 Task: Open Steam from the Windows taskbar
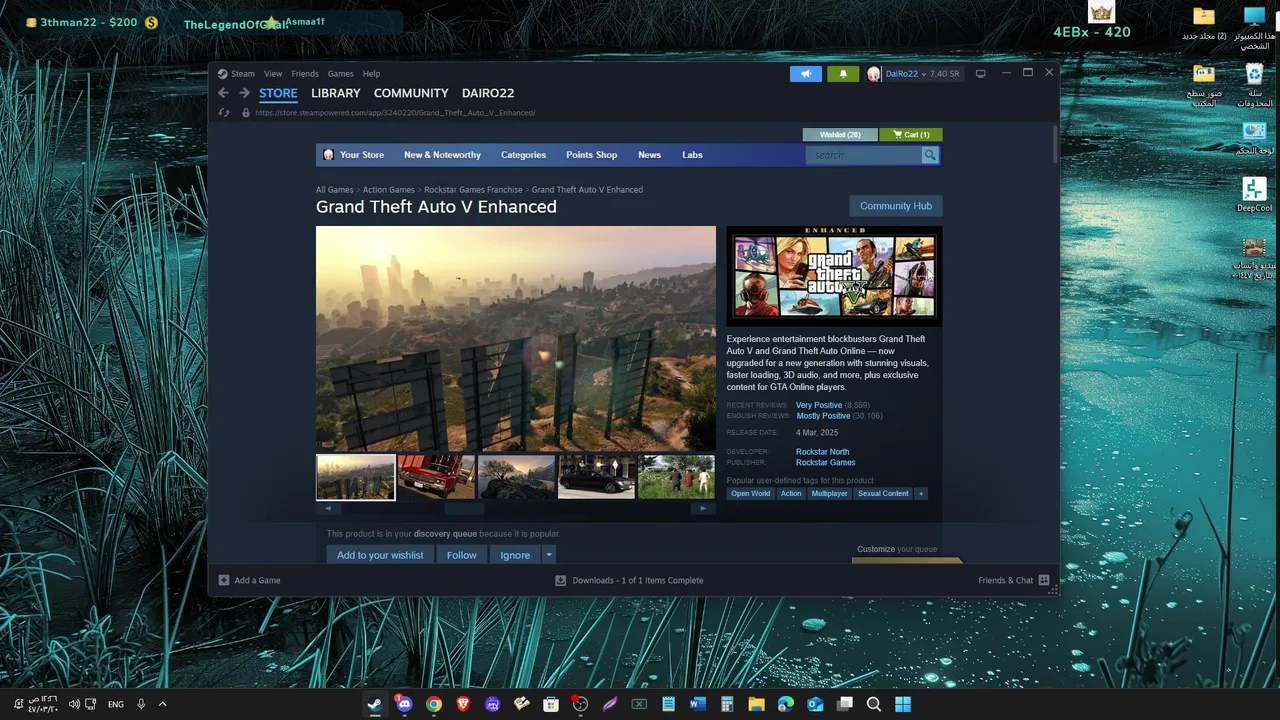pyautogui.click(x=374, y=704)
